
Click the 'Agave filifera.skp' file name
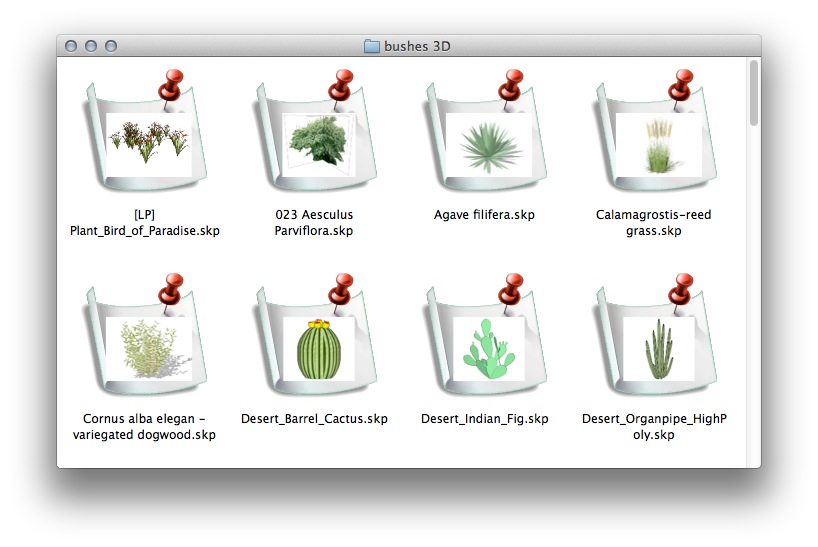(x=484, y=215)
